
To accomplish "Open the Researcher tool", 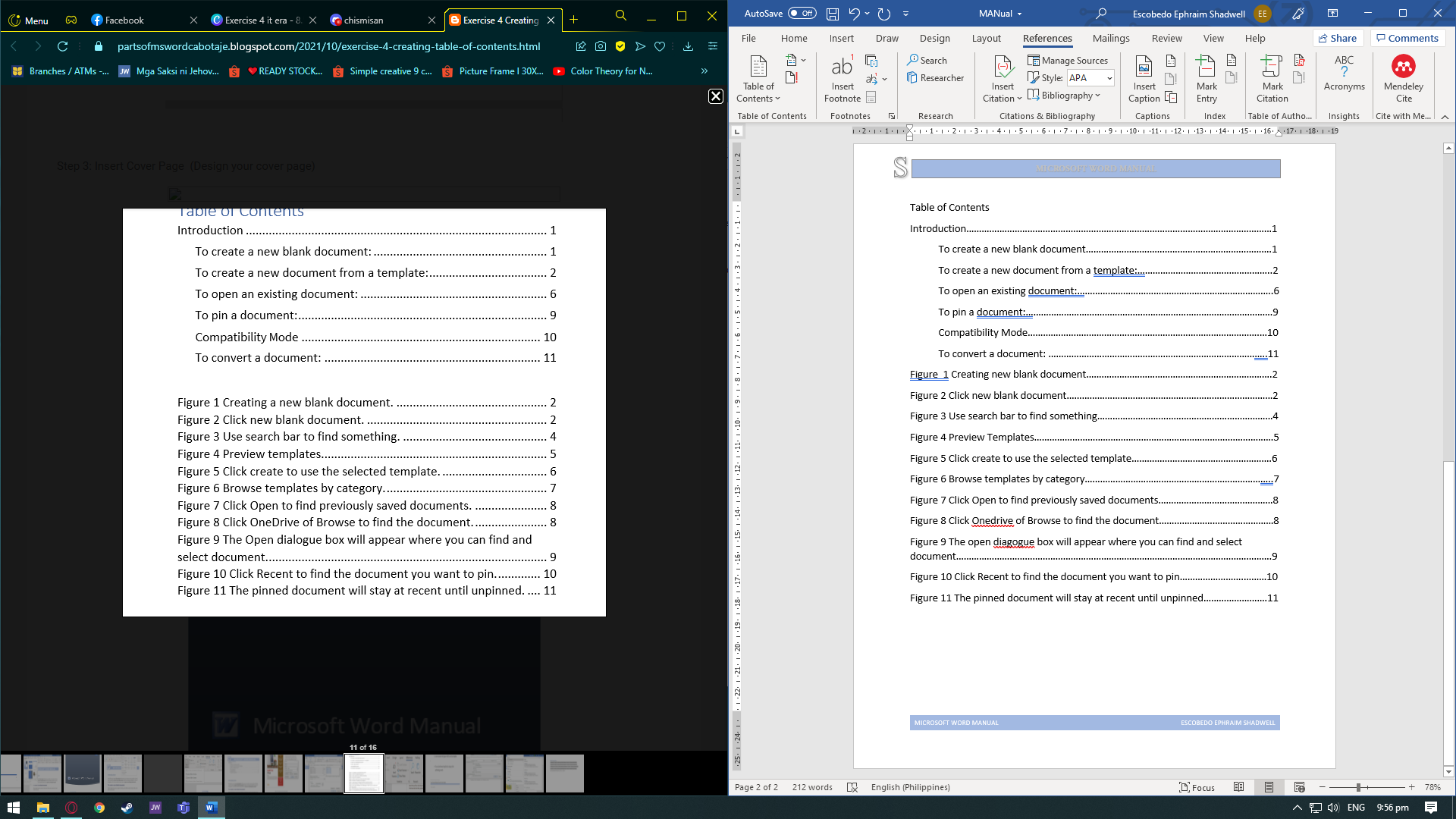I will point(936,77).
